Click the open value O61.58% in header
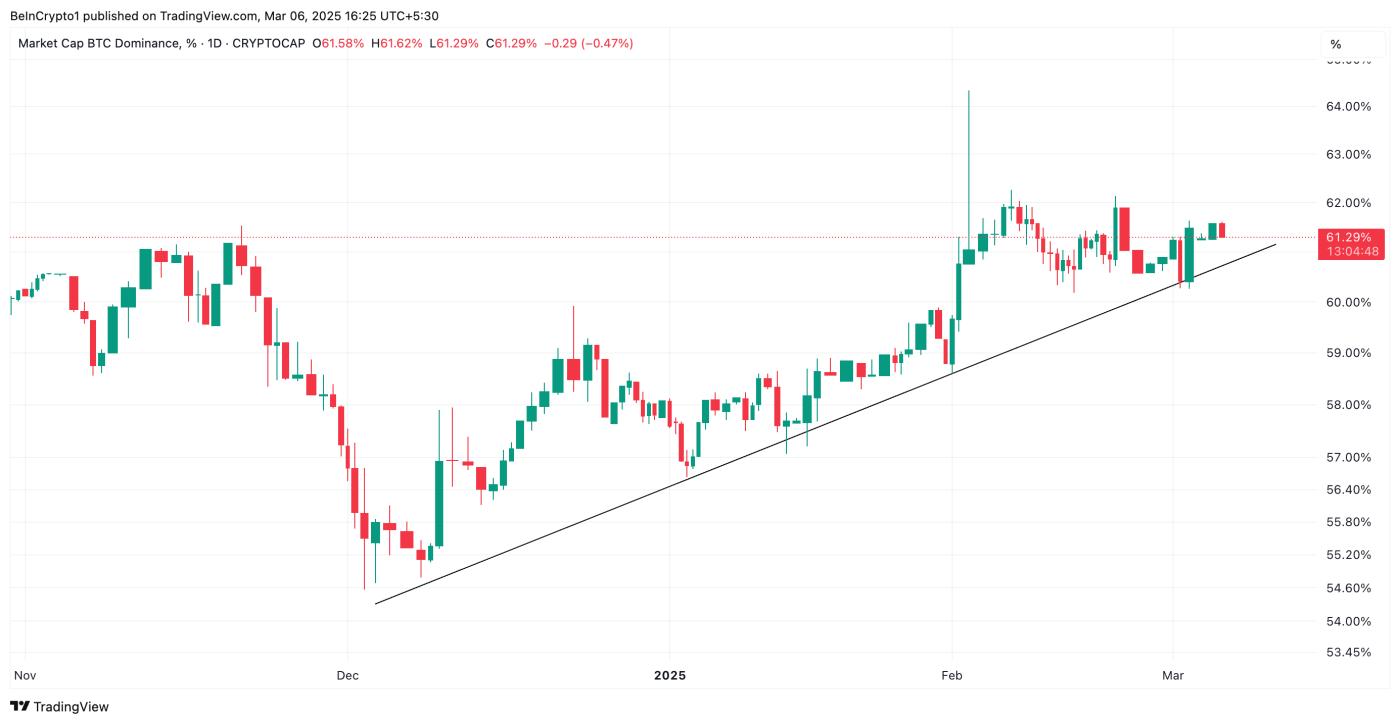The image size is (1400, 724). click(x=339, y=43)
